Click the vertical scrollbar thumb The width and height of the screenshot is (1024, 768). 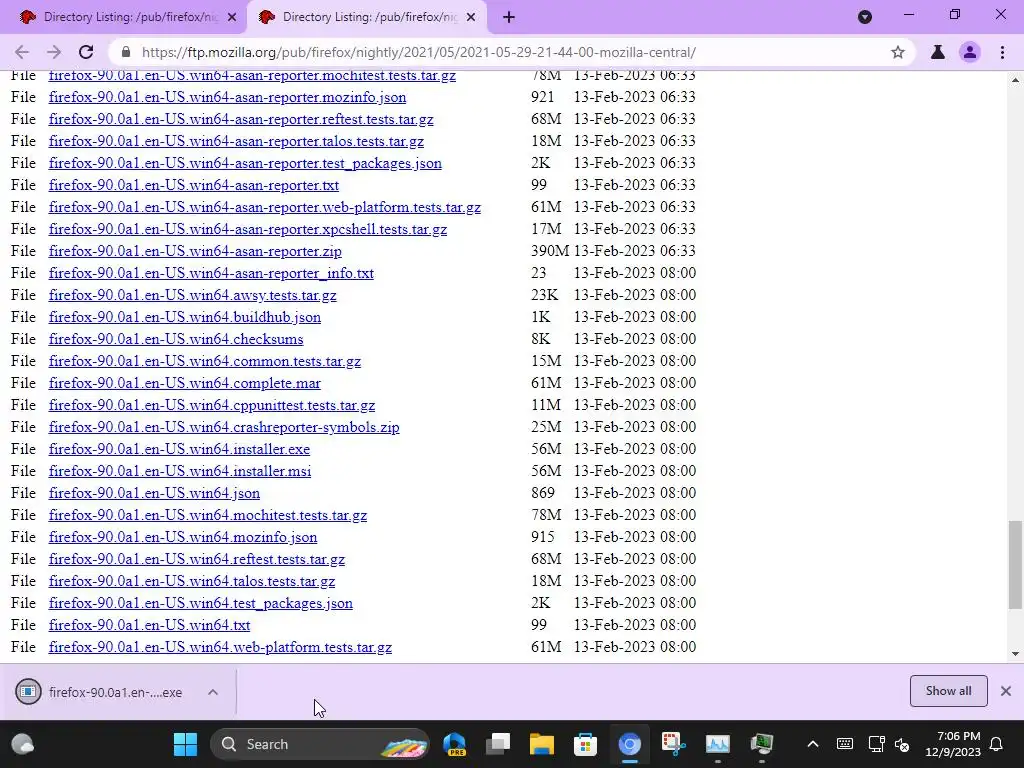point(1015,565)
